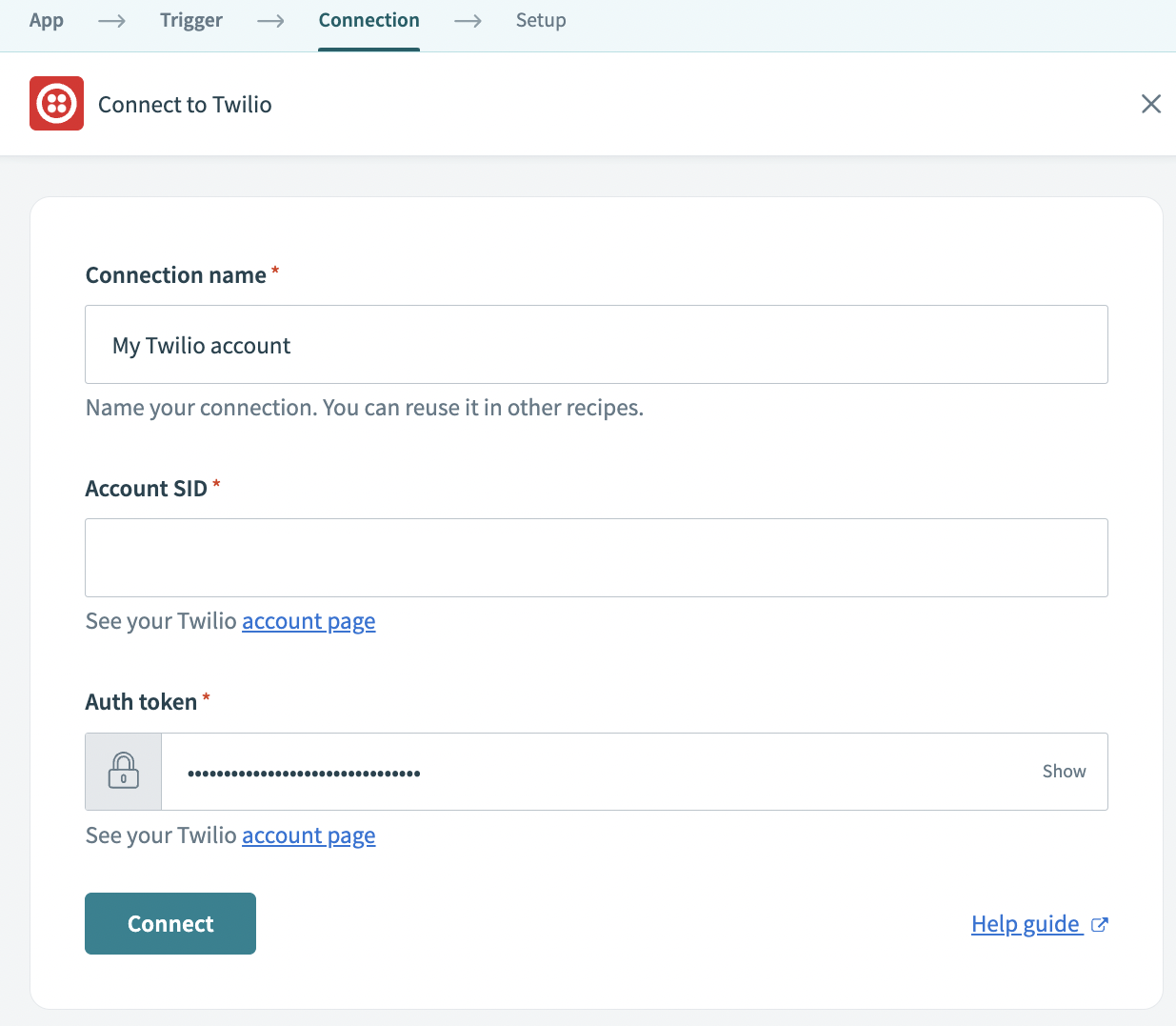The height and width of the screenshot is (1026, 1176).
Task: Open the Help guide link
Action: 1026,924
